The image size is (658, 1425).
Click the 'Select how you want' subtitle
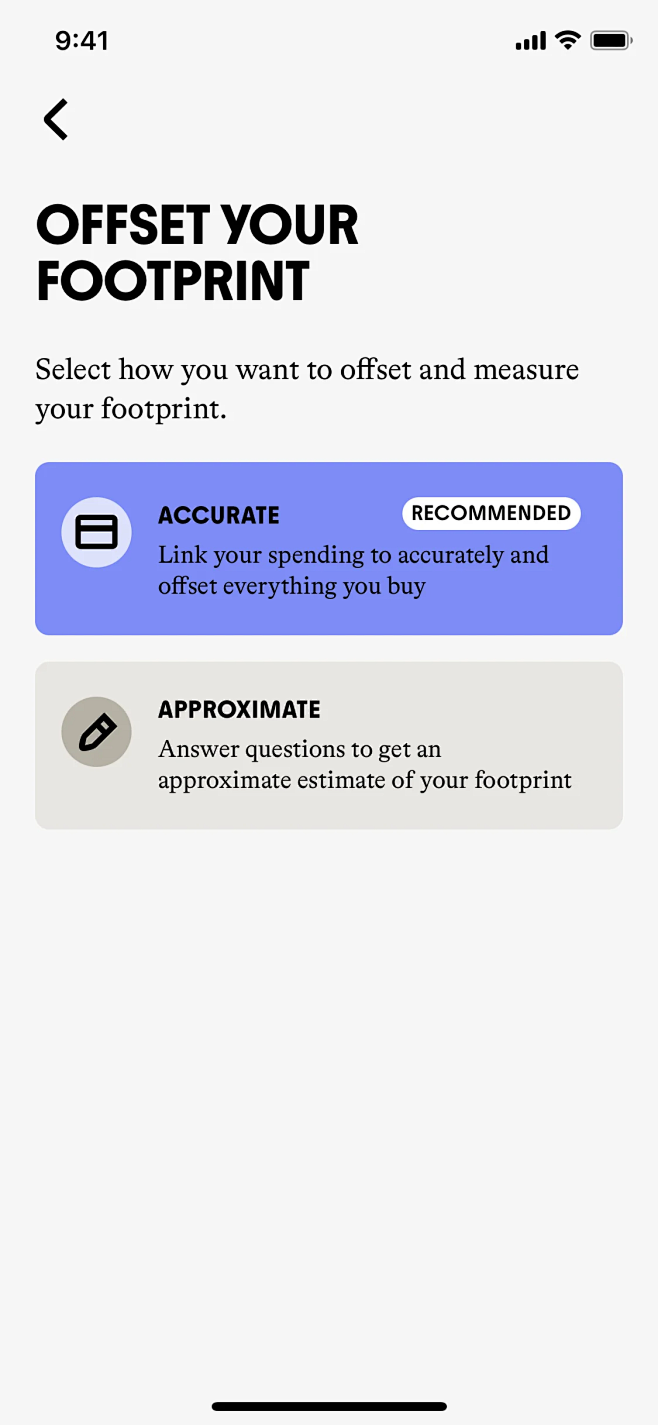click(x=307, y=388)
